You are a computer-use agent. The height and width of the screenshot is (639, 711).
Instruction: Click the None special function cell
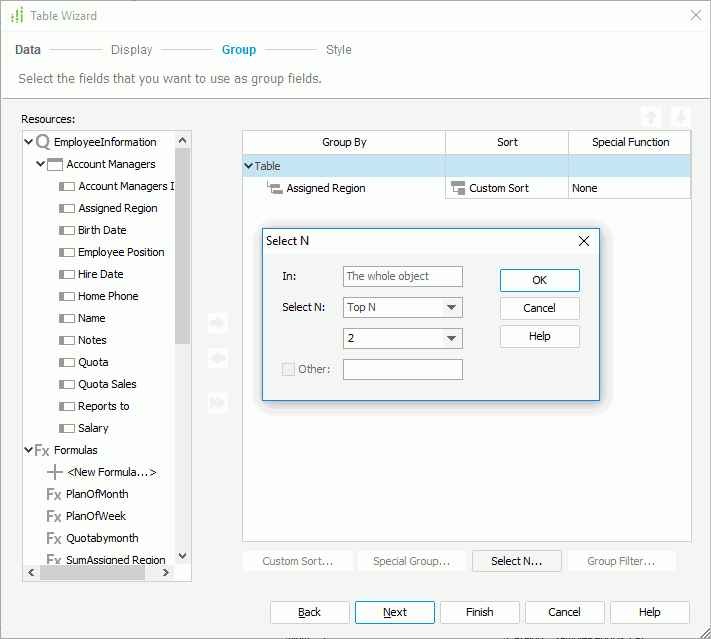(x=629, y=188)
